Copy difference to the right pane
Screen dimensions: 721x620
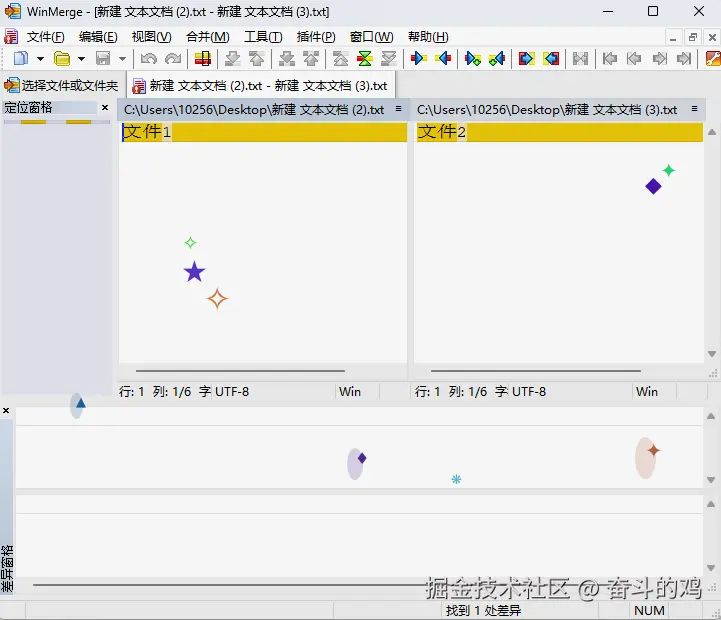418,58
